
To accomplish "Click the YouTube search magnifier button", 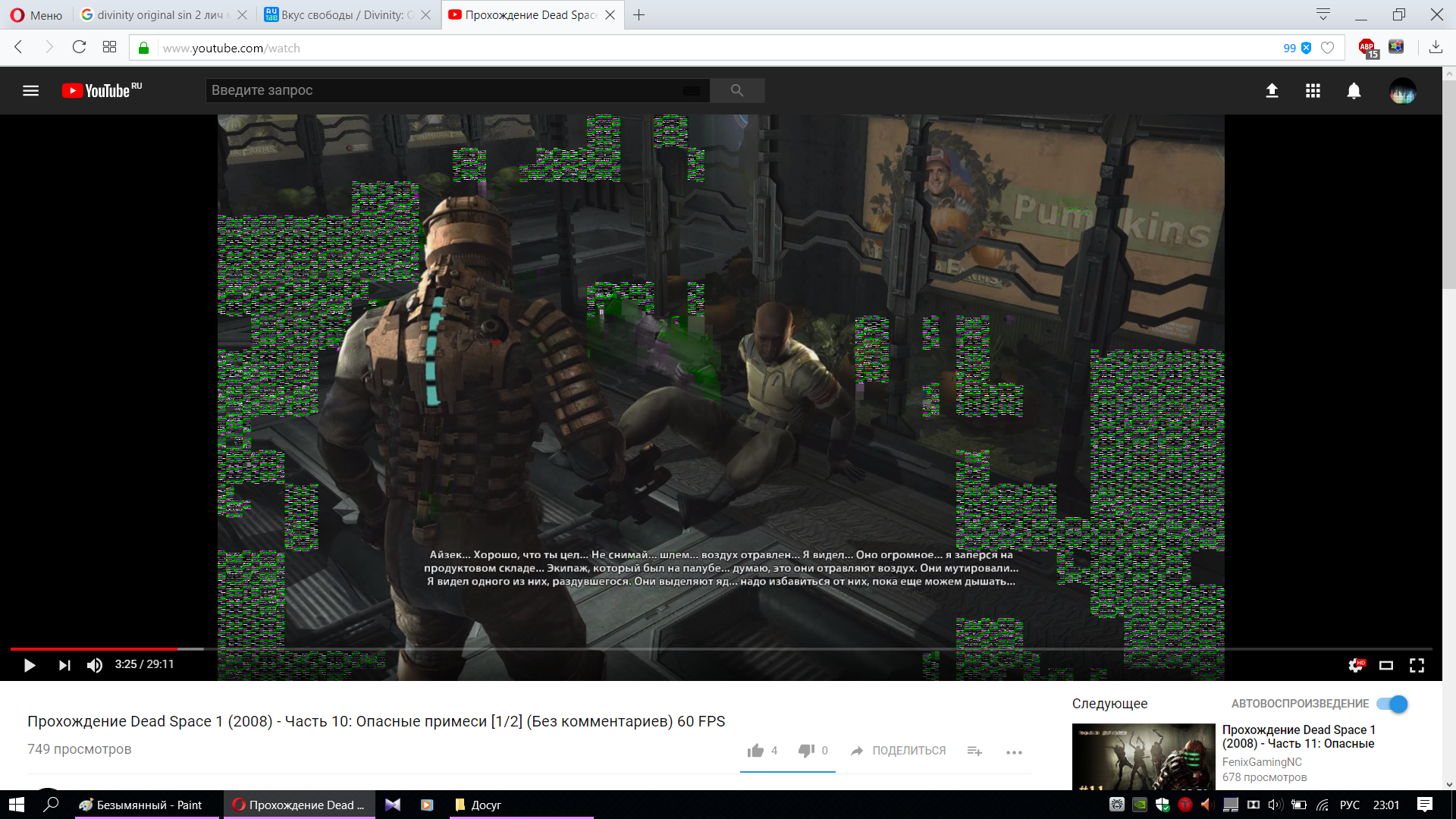I will (x=737, y=90).
